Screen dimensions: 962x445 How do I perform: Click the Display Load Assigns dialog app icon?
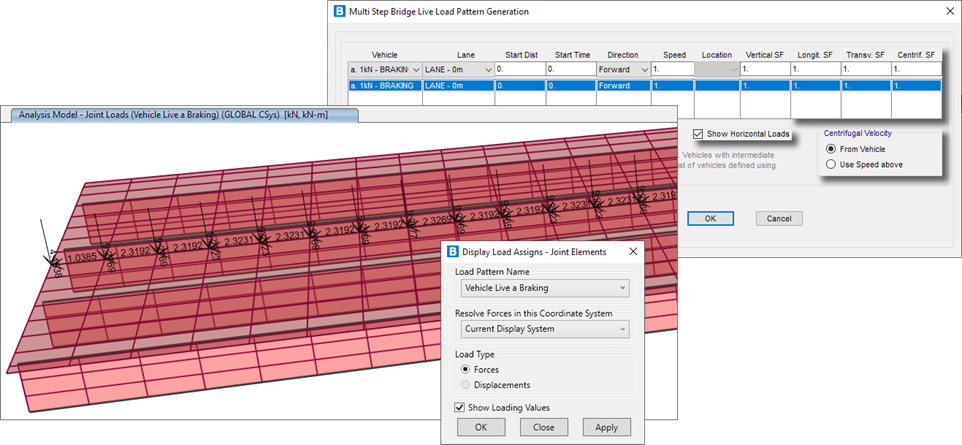452,252
